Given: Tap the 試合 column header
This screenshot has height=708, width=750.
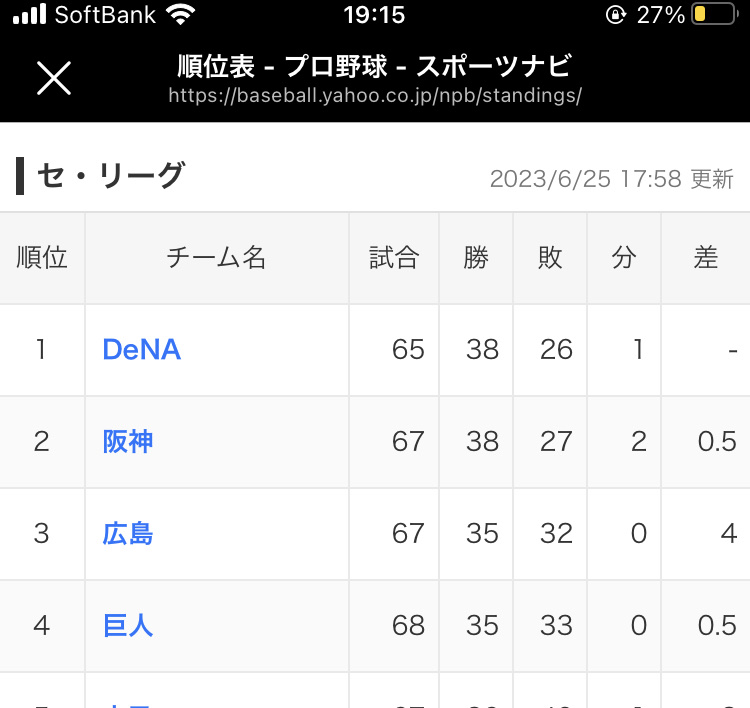Looking at the screenshot, I should tap(394, 258).
